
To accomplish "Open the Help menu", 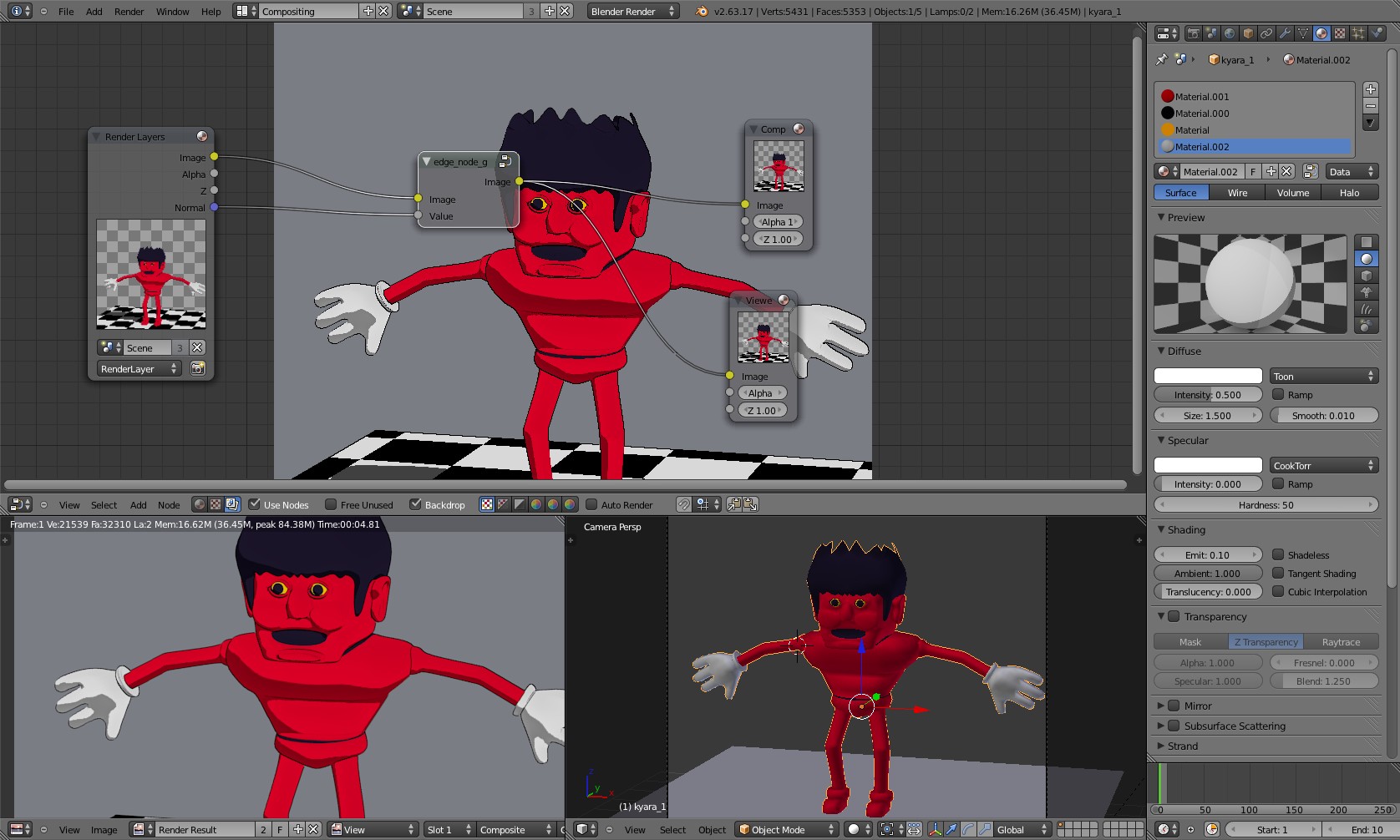I will coord(211,12).
